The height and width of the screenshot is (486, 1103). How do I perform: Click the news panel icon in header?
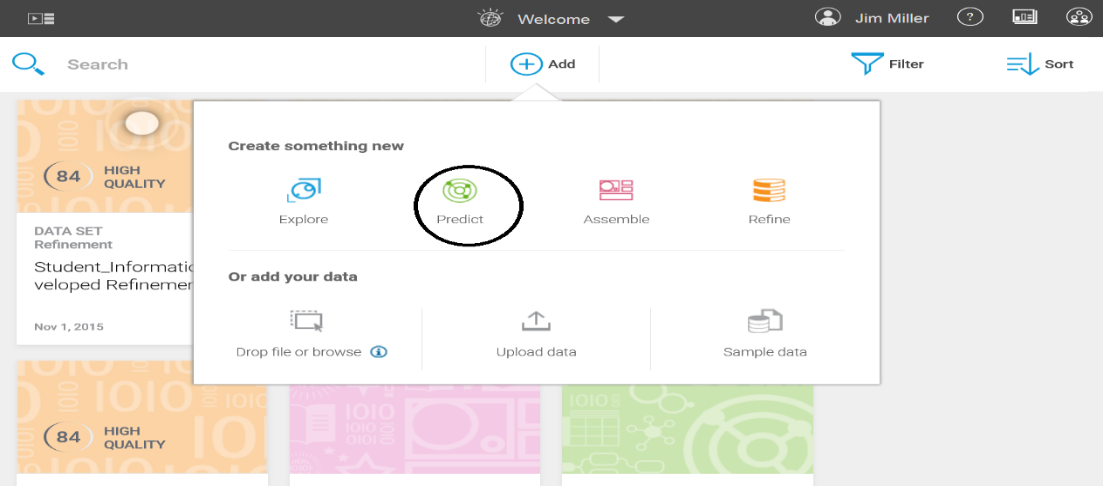click(1025, 18)
